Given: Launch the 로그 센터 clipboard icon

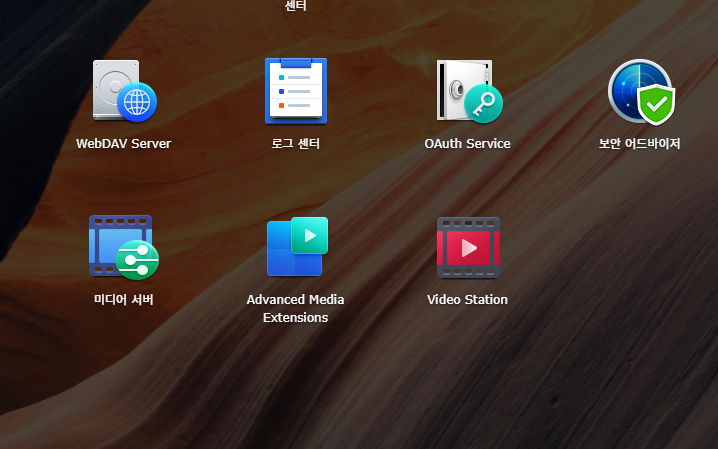Looking at the screenshot, I should (x=296, y=91).
